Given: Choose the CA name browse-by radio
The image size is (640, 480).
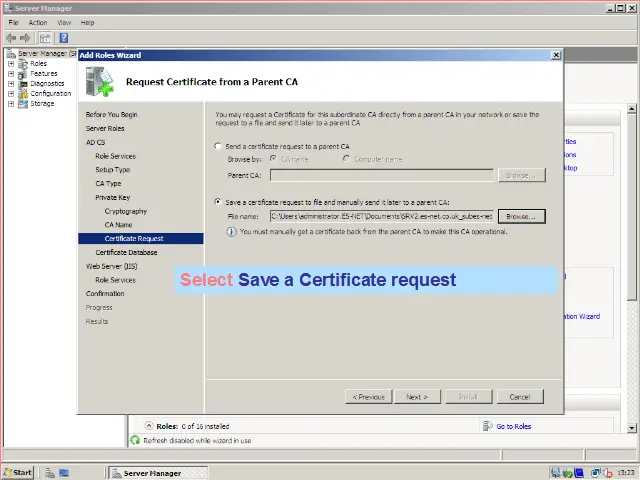Looking at the screenshot, I should (273, 159).
